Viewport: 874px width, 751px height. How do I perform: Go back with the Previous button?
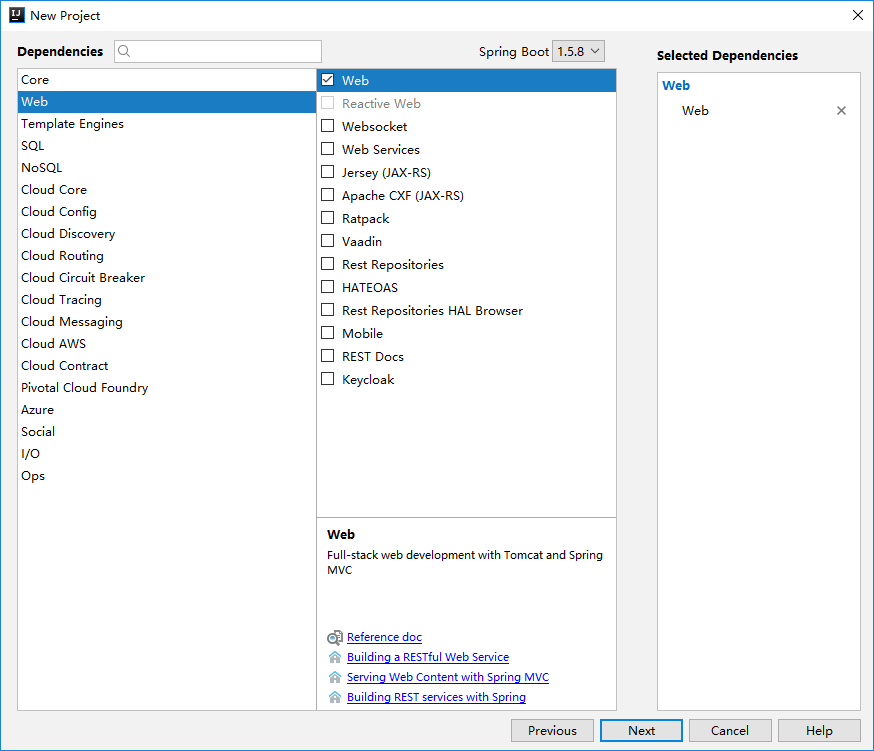(x=552, y=730)
